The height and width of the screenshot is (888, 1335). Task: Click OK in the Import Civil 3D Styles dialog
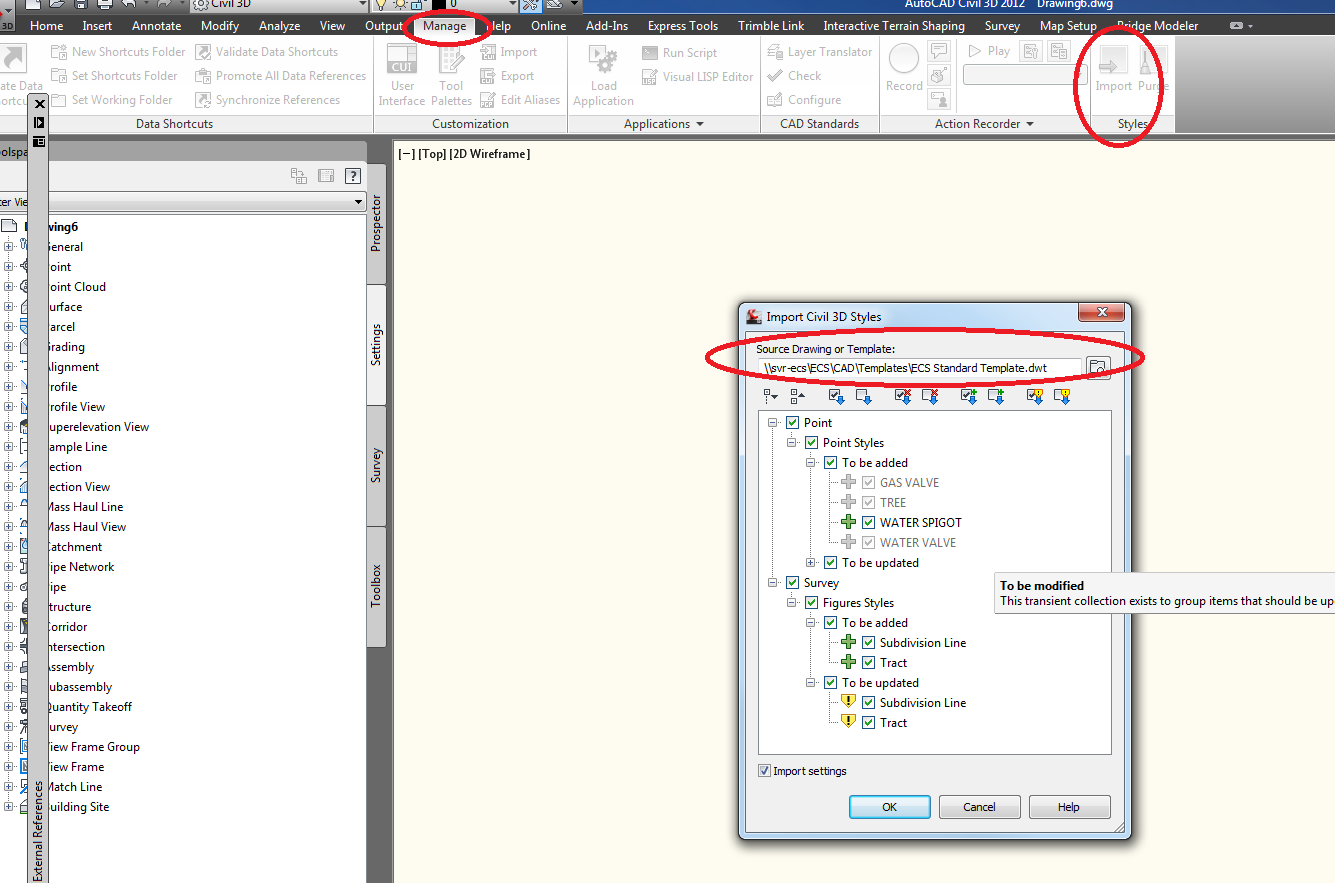pos(889,806)
